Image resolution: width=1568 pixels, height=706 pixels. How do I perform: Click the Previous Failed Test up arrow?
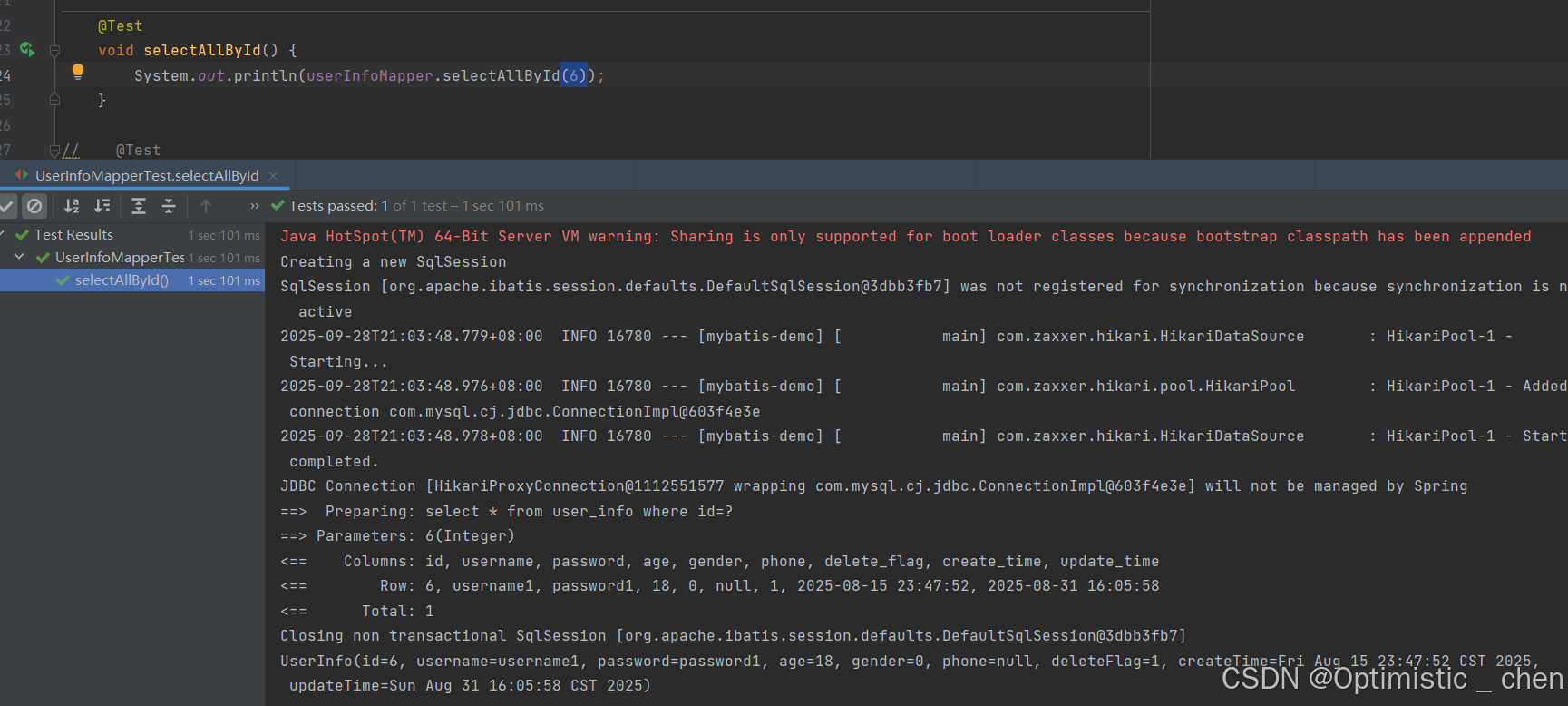[x=206, y=206]
